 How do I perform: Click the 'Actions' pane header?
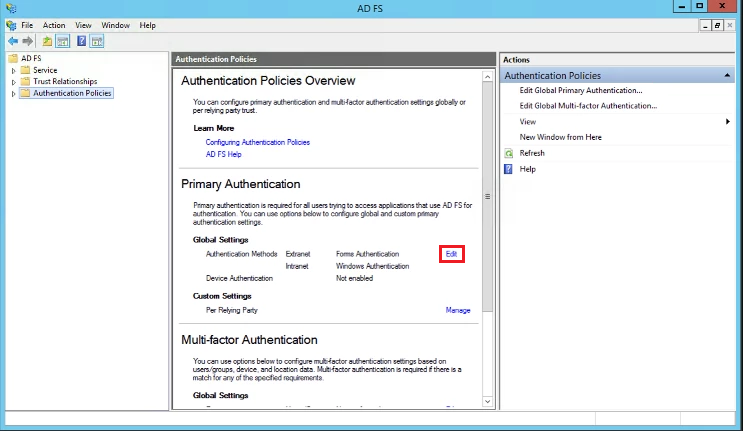point(516,60)
